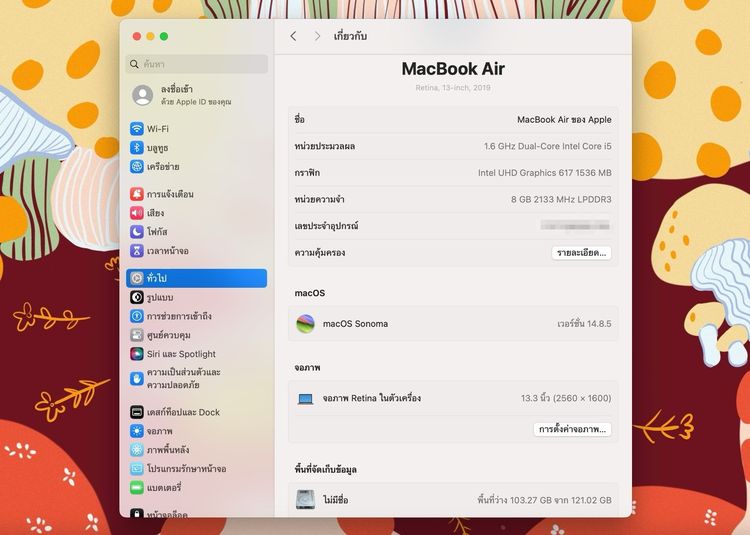This screenshot has width=750, height=535.
Task: Minimize the window with the yellow button
Action: (x=150, y=36)
